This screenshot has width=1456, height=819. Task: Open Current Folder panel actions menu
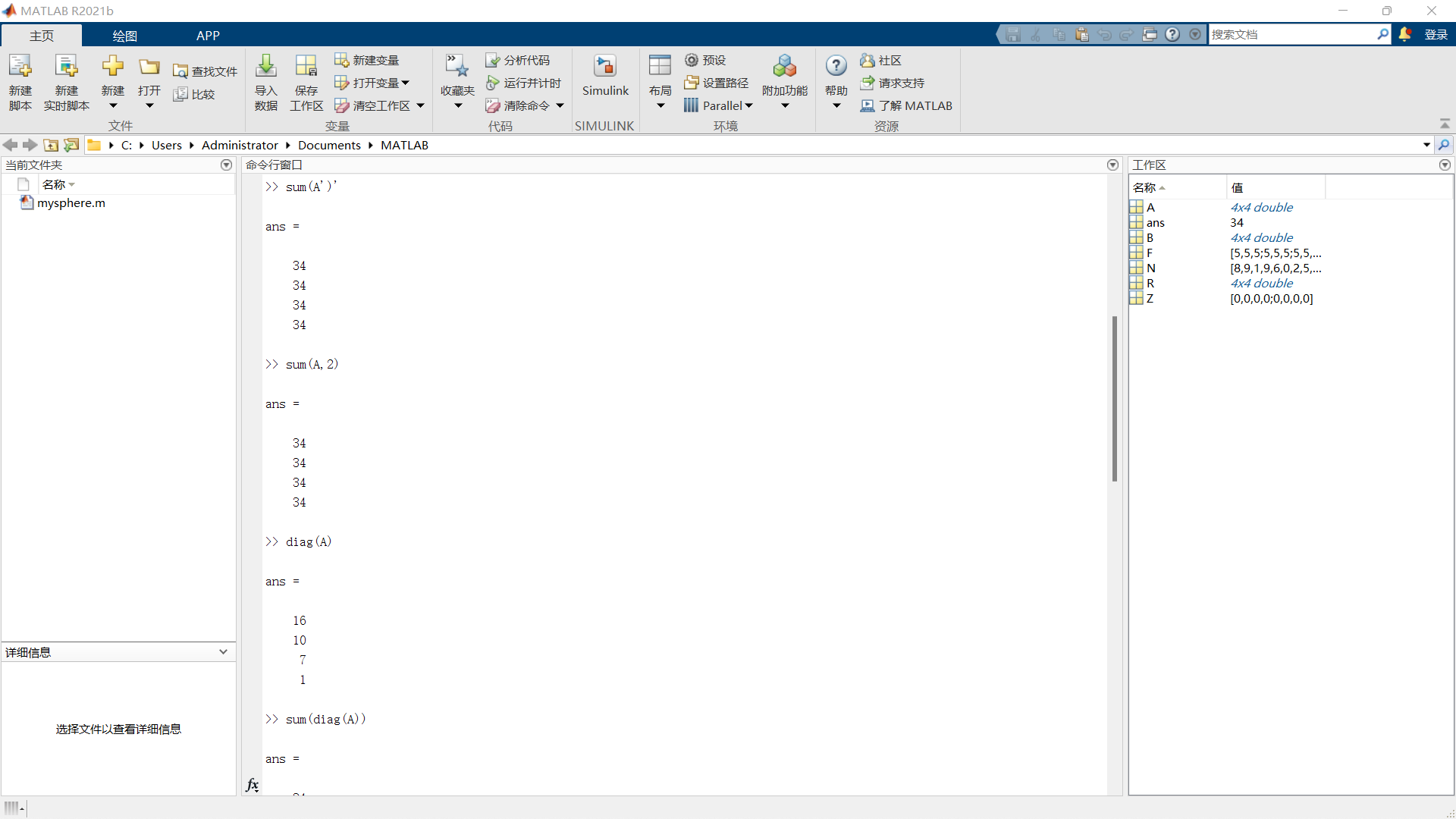pos(226,165)
